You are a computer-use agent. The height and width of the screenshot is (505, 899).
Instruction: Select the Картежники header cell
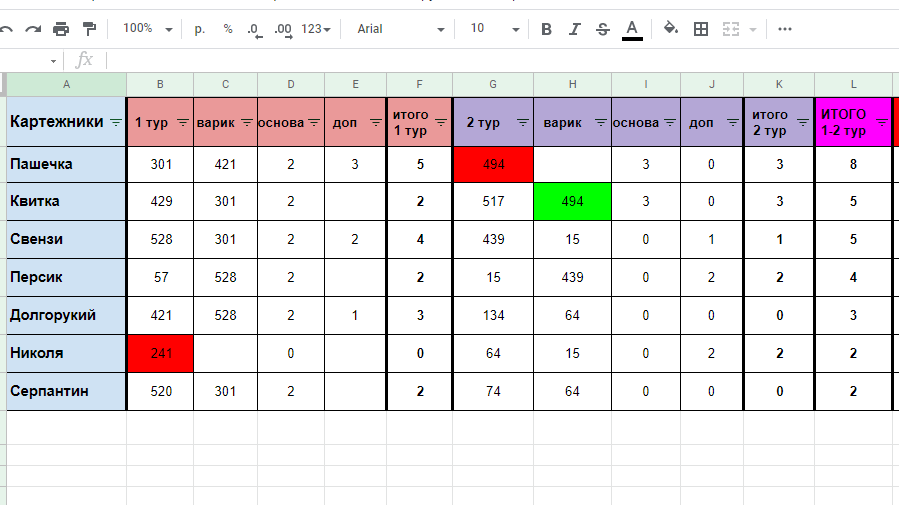[67, 122]
